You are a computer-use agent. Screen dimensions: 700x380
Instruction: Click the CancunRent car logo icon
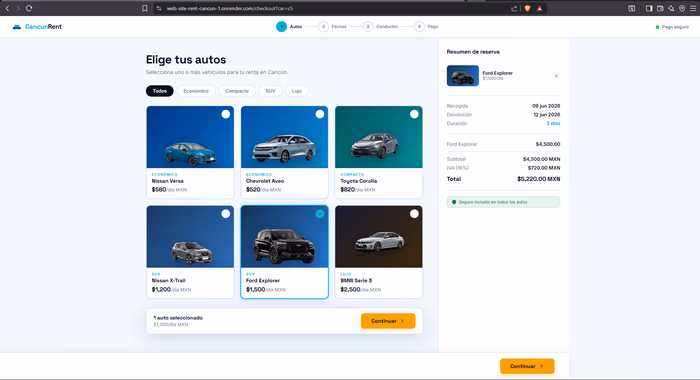coord(17,27)
